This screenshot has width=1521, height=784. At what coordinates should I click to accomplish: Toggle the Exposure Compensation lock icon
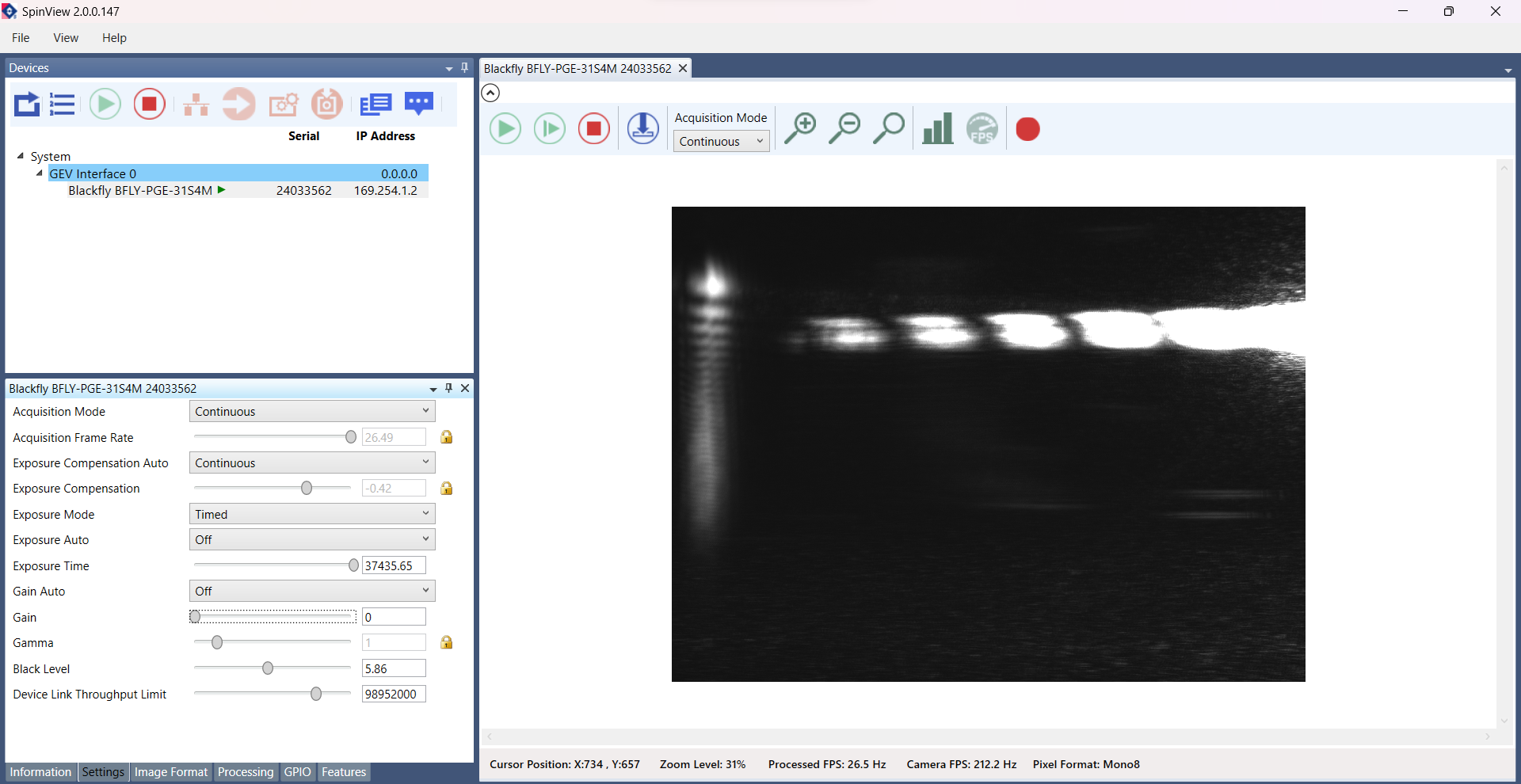click(447, 489)
